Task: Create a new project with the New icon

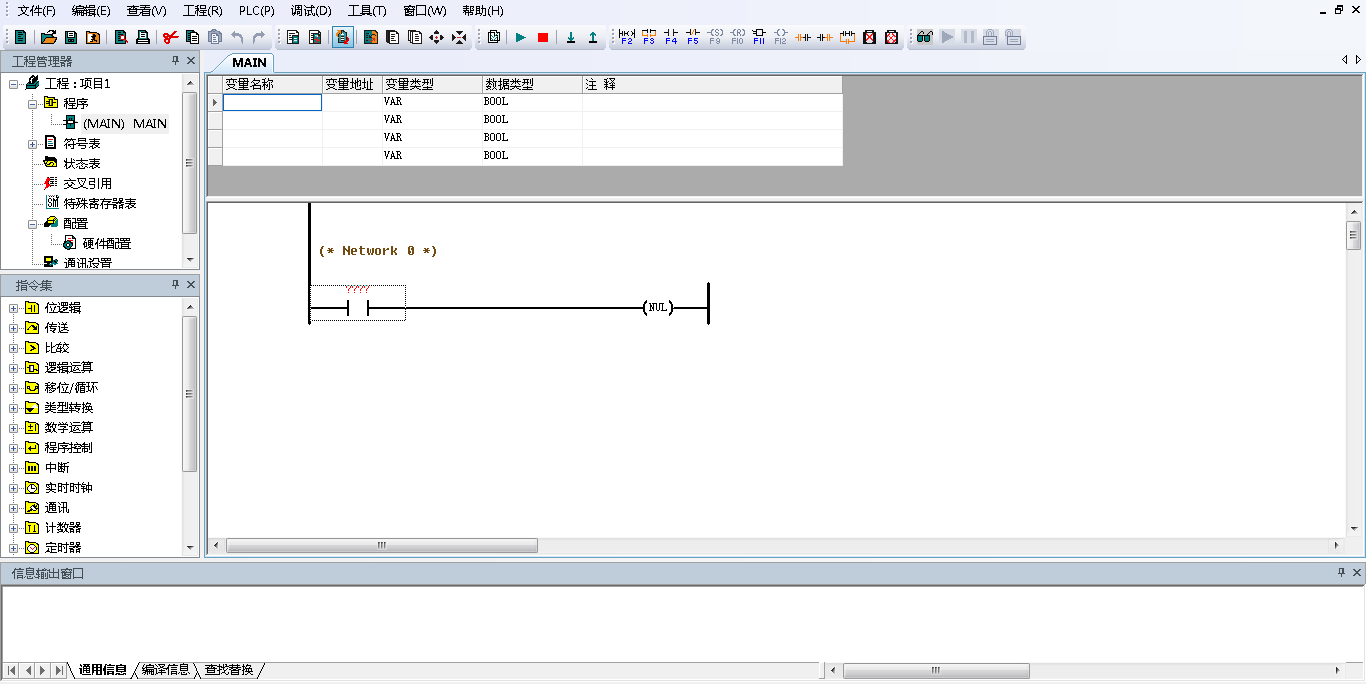Action: 20,37
